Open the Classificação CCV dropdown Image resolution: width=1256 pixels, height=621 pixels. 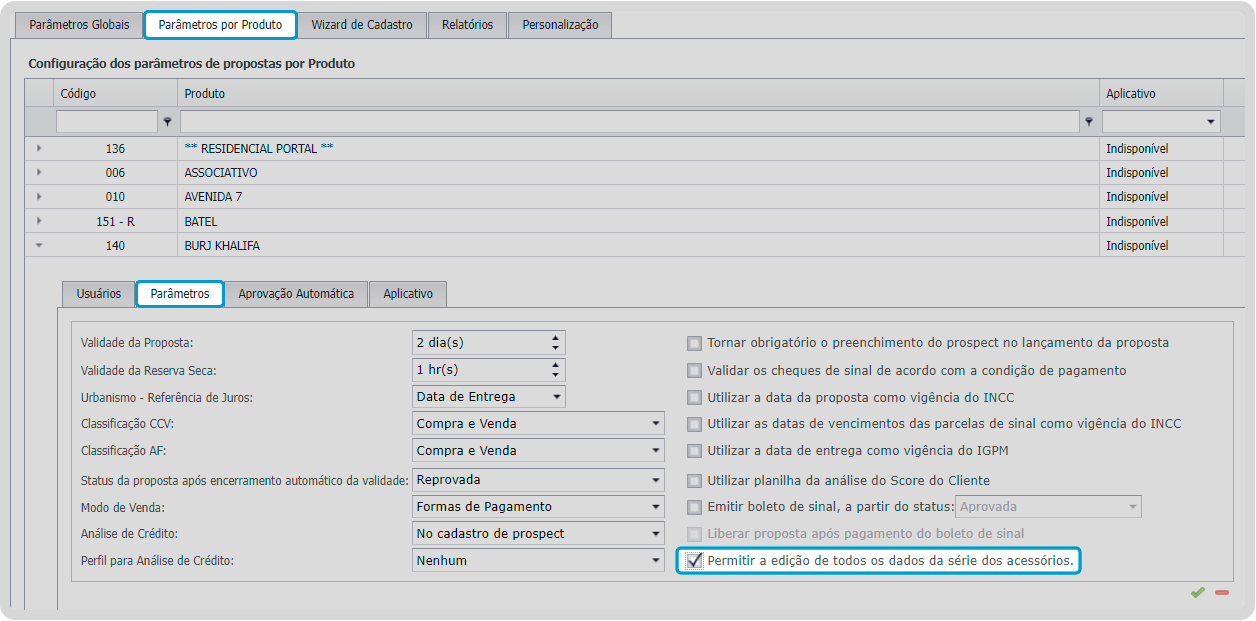click(655, 424)
